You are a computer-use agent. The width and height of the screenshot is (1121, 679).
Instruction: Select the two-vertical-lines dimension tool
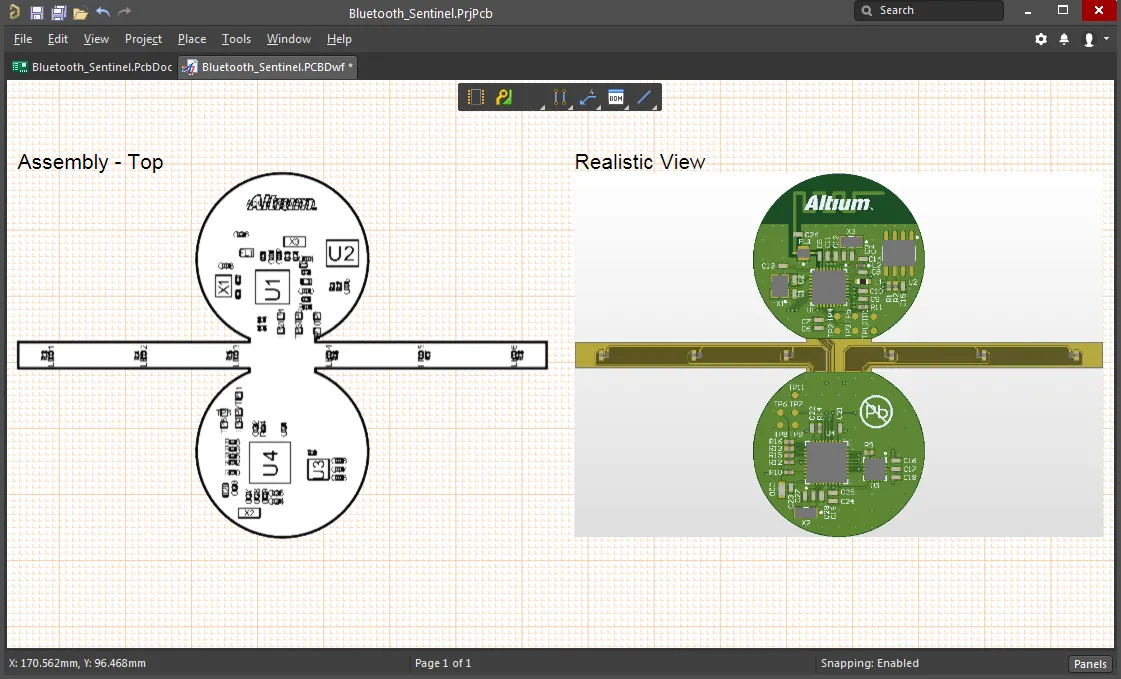point(560,97)
